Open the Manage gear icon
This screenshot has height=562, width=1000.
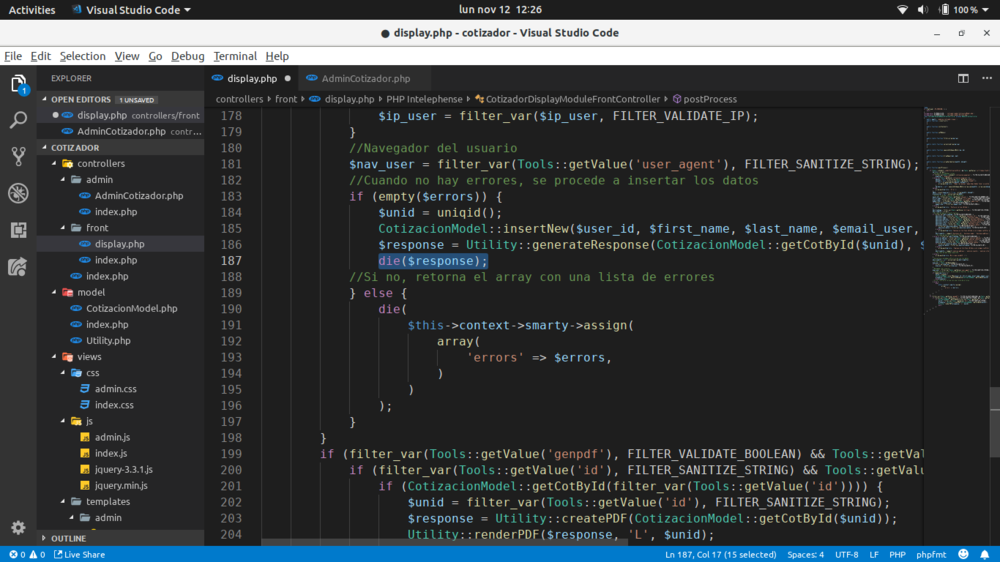(18, 527)
